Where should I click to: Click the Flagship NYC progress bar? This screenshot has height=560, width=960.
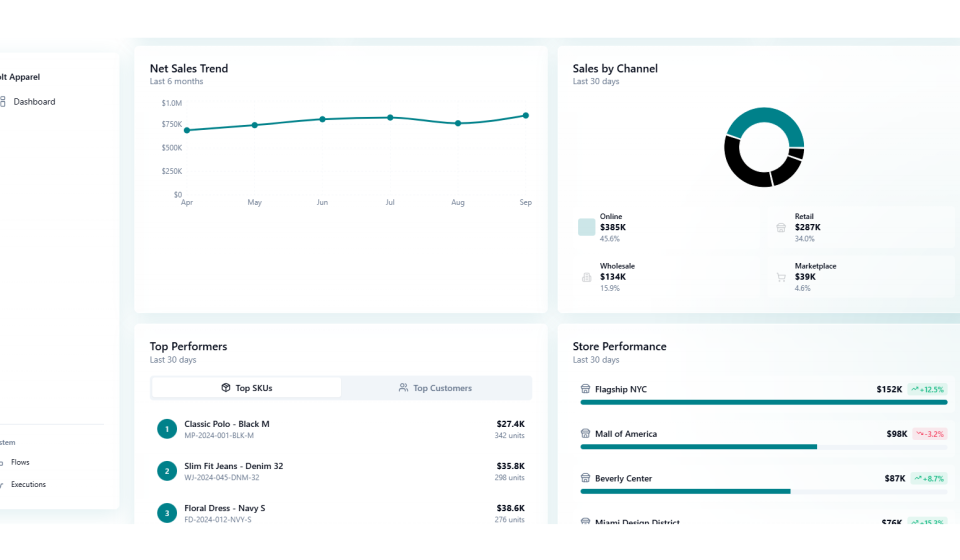(763, 402)
